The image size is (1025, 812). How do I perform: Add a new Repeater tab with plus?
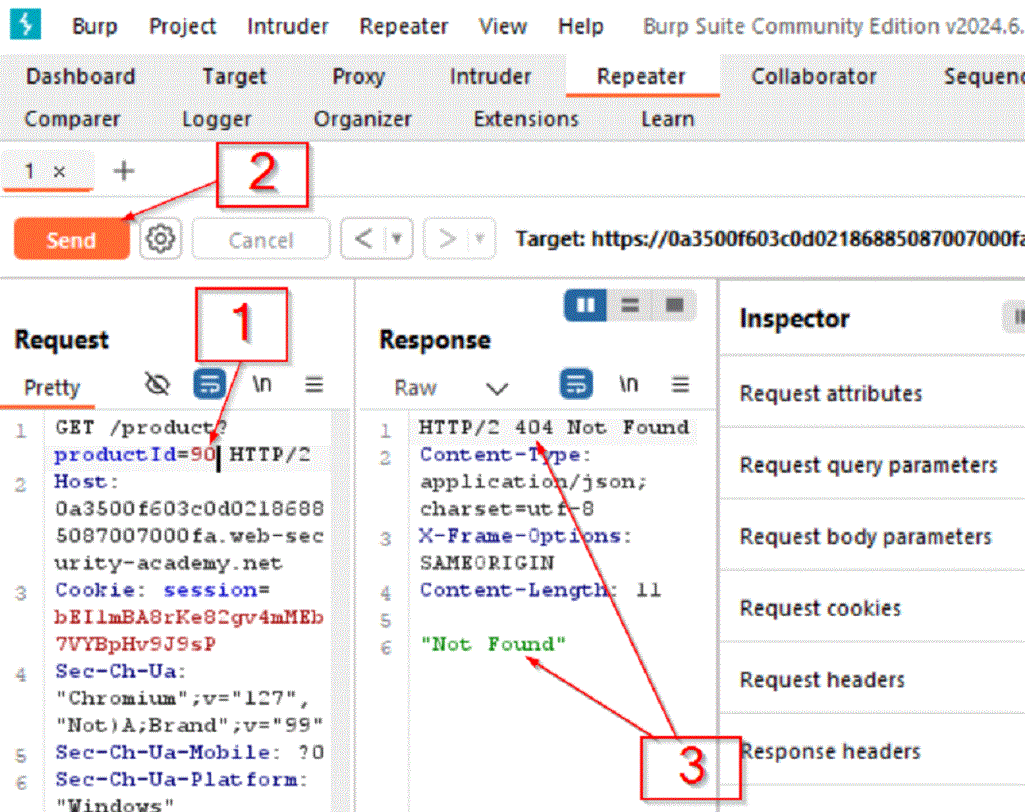pyautogui.click(x=123, y=171)
